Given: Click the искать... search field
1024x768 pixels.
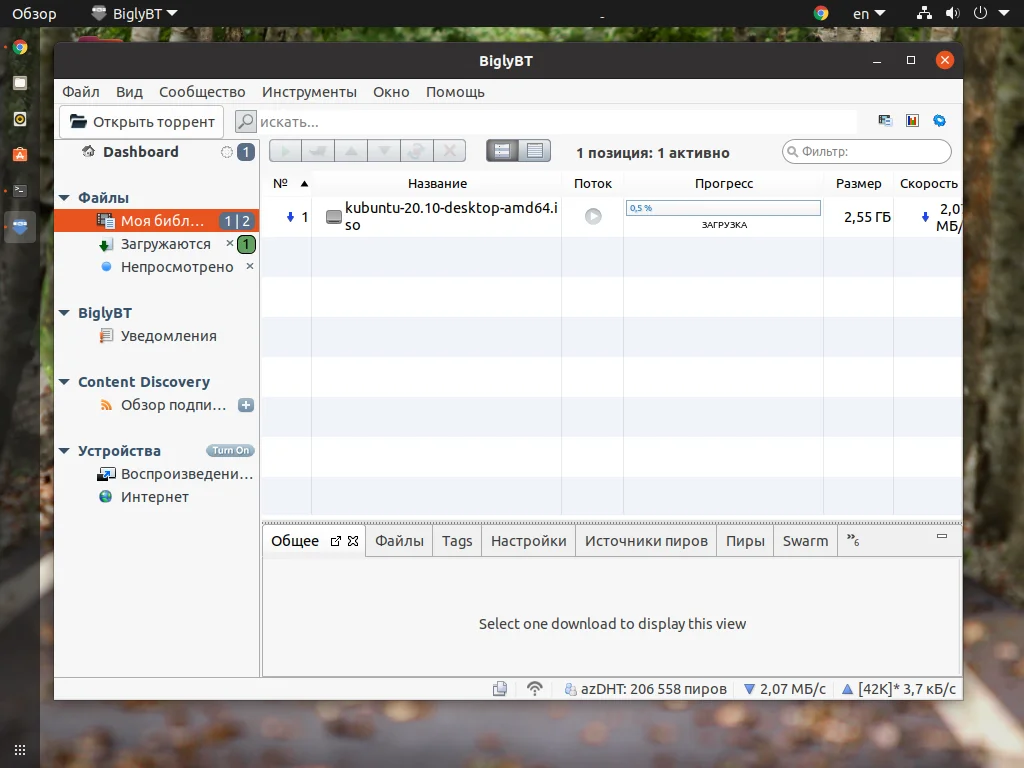Looking at the screenshot, I should tap(557, 122).
